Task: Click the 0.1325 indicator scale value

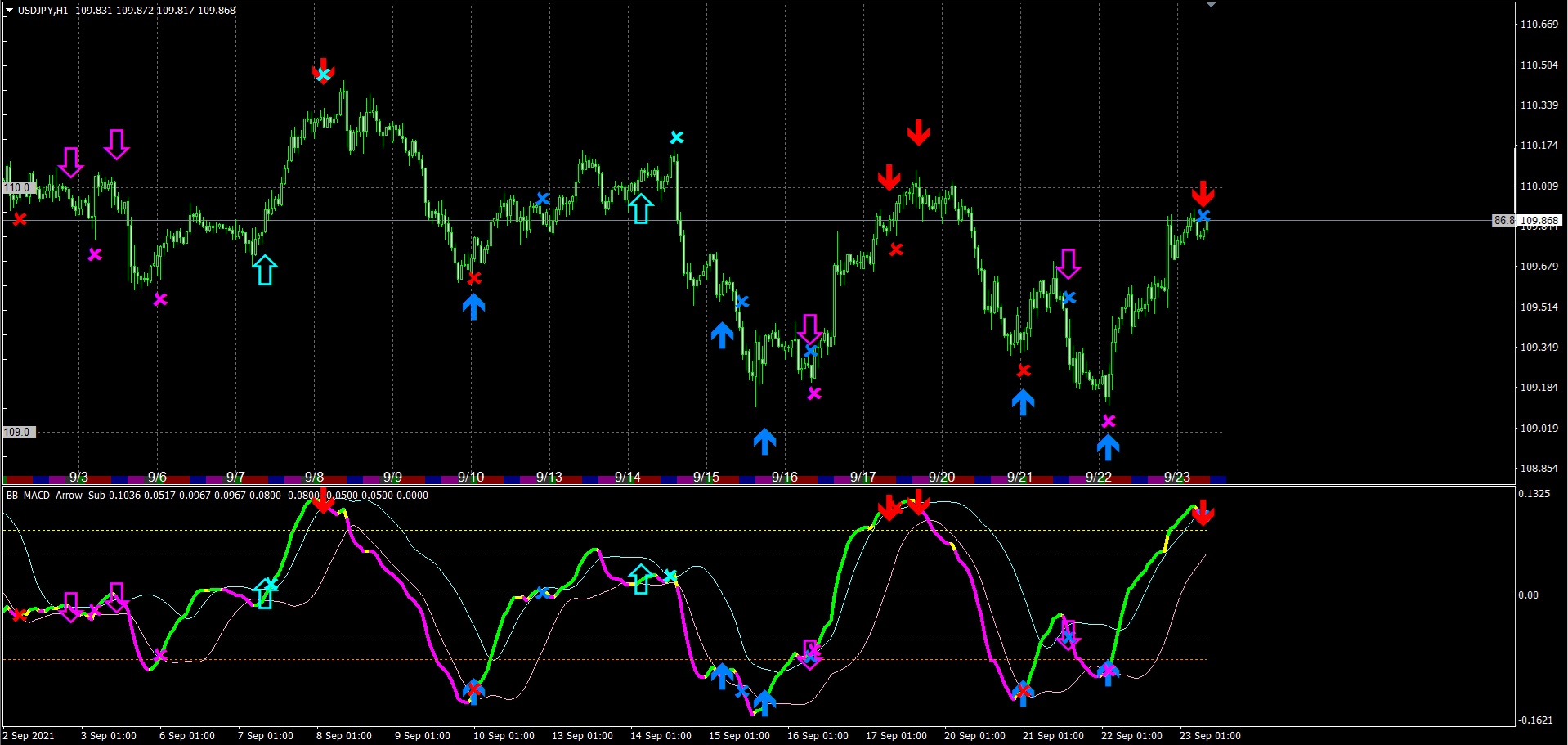Action: point(1534,494)
